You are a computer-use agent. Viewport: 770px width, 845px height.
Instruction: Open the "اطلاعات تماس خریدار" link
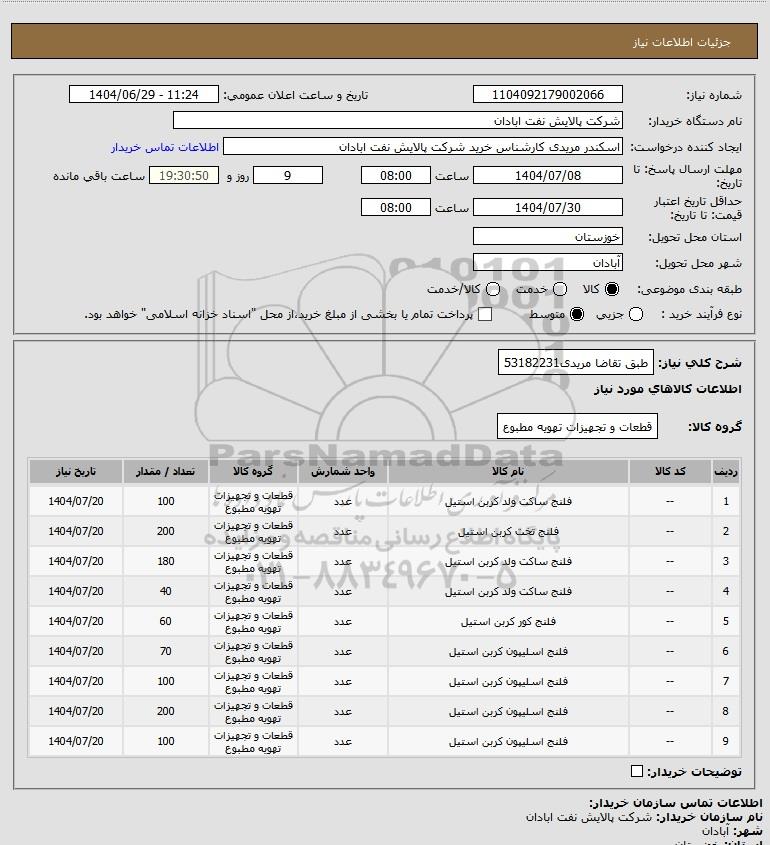pyautogui.click(x=160, y=147)
